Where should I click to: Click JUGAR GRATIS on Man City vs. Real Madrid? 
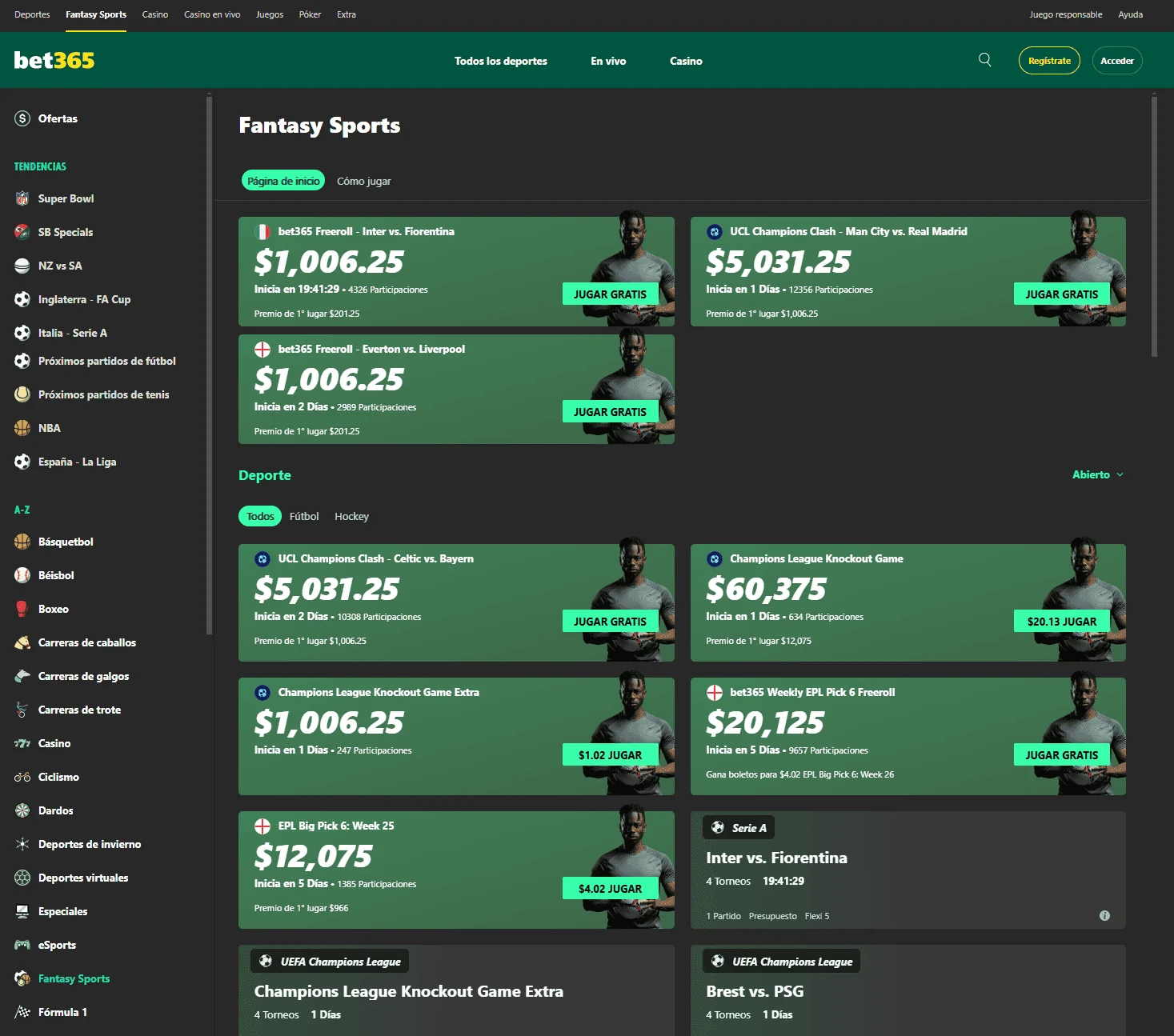(1062, 294)
